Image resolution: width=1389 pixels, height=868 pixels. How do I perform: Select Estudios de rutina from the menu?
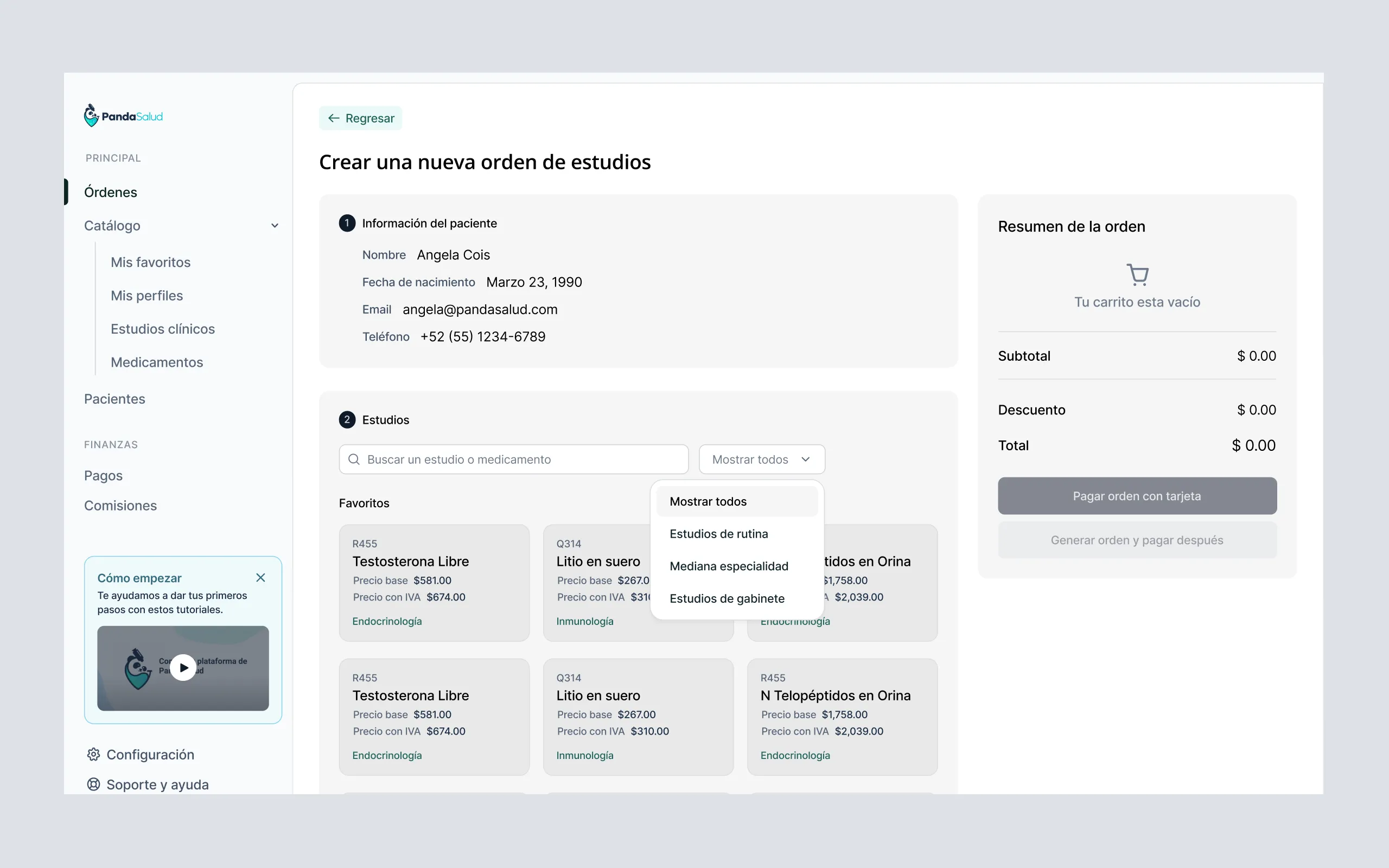point(718,533)
